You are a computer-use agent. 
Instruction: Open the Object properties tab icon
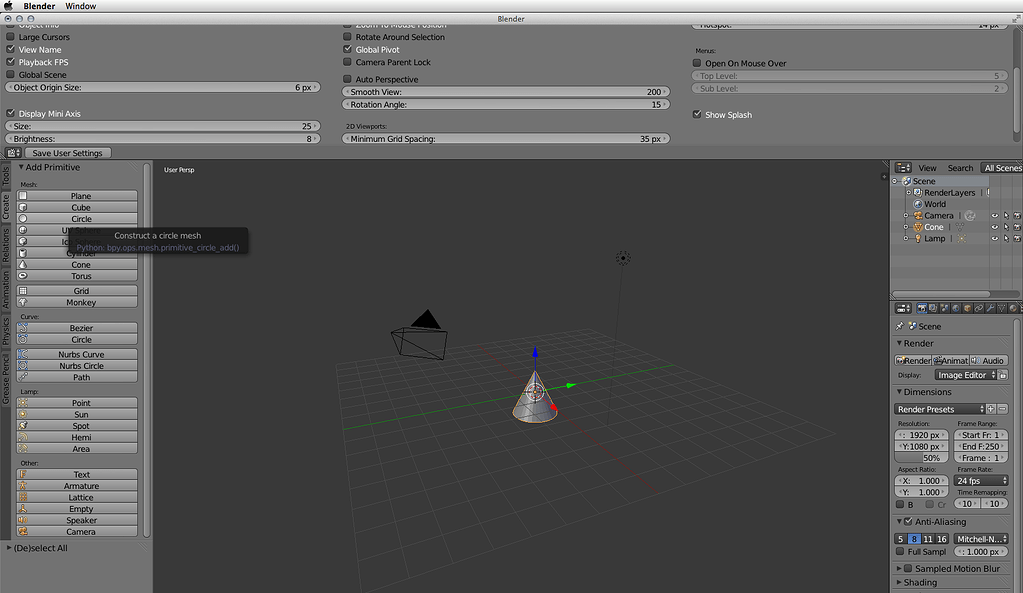pyautogui.click(x=967, y=308)
